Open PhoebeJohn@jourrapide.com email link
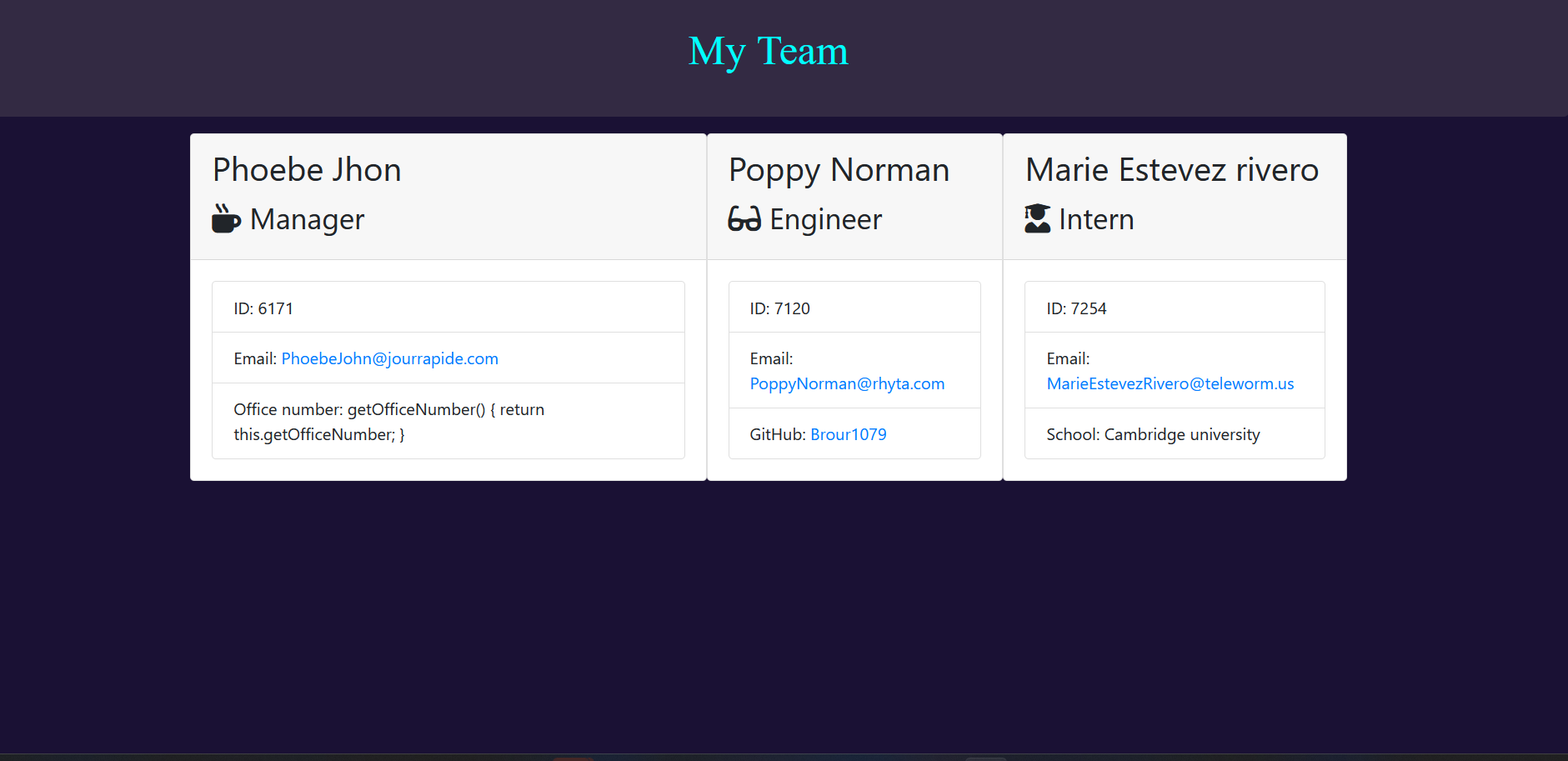 (389, 358)
